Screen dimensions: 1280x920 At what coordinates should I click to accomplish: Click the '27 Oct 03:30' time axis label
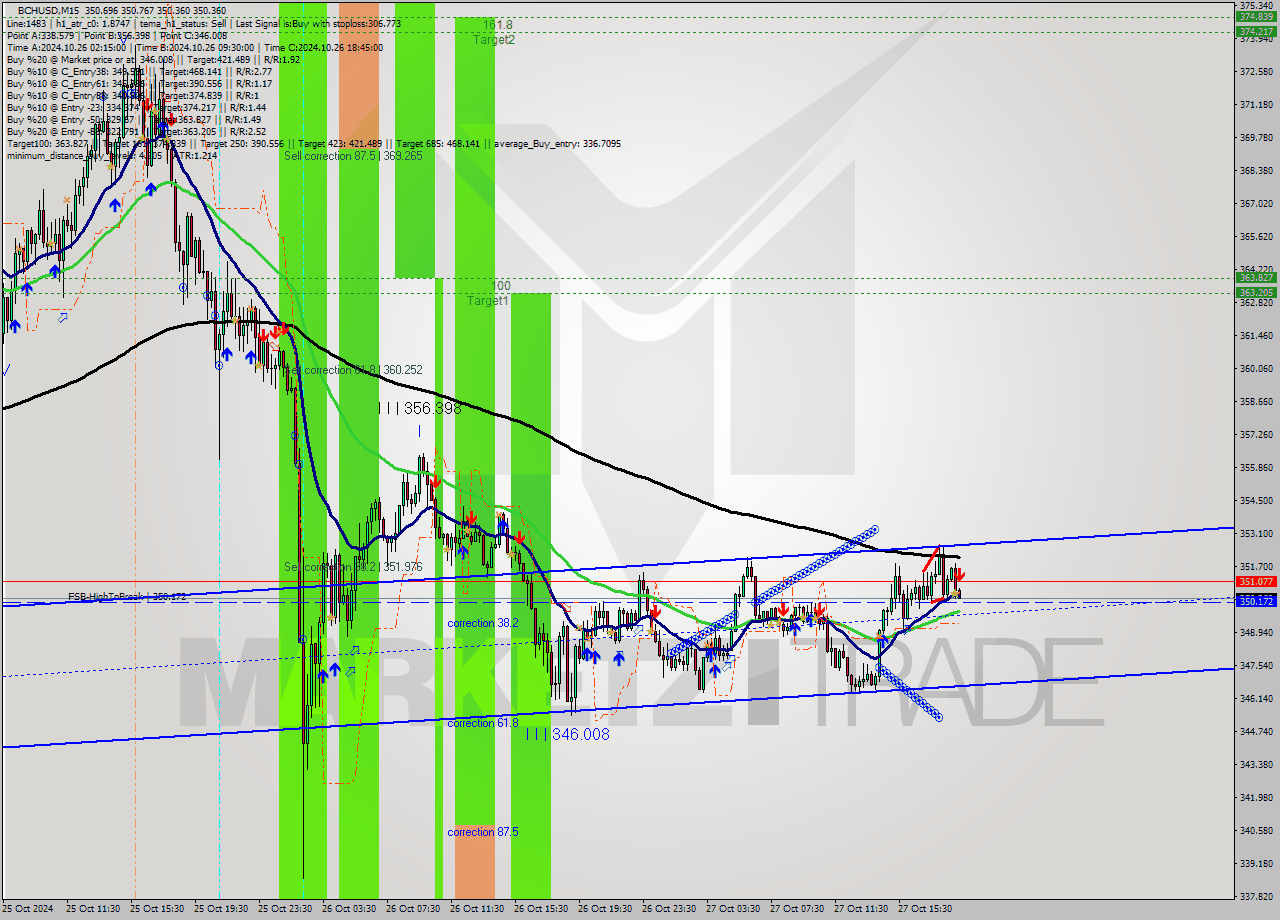click(x=732, y=909)
